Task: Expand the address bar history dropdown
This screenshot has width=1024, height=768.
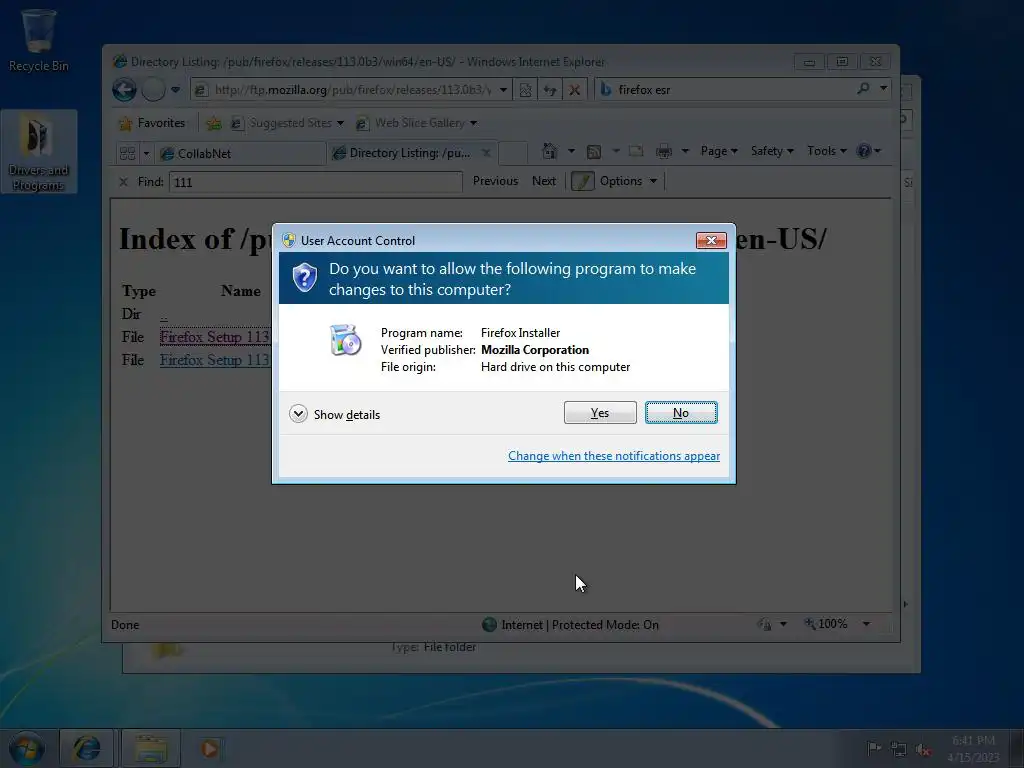Action: coord(504,89)
